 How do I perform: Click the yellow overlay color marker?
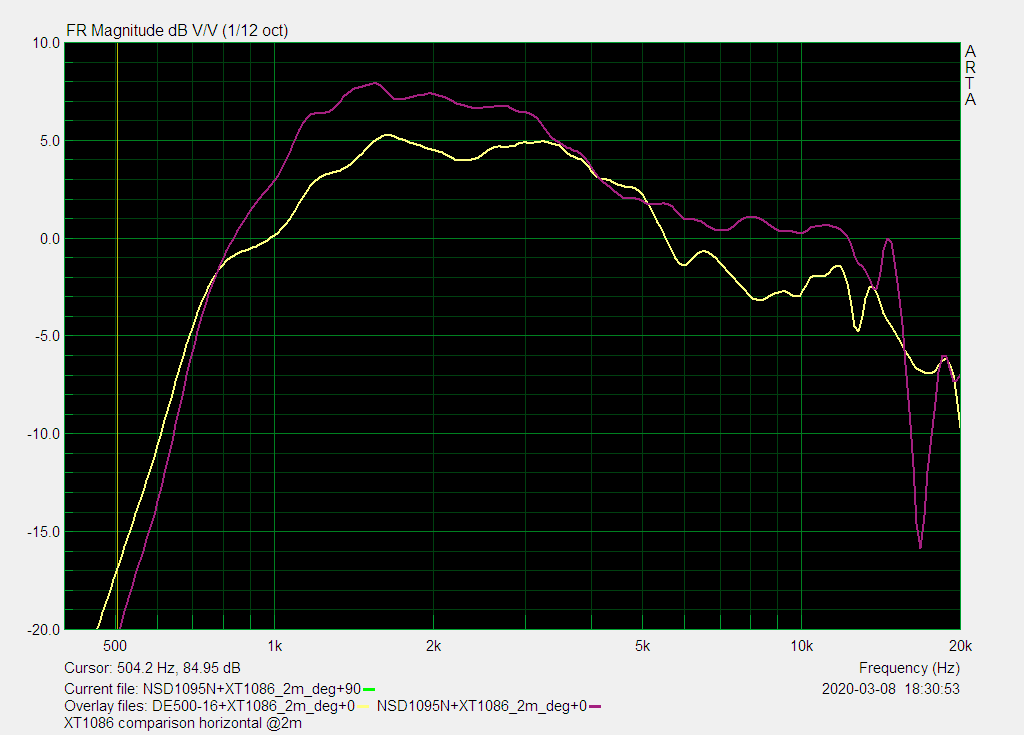click(363, 706)
